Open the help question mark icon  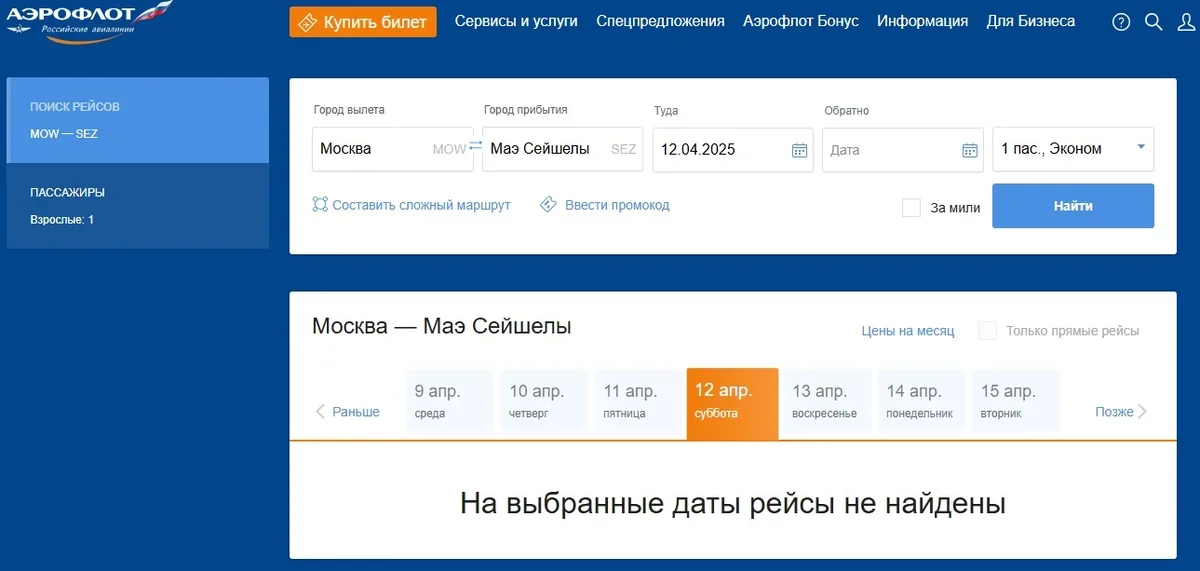(1121, 22)
